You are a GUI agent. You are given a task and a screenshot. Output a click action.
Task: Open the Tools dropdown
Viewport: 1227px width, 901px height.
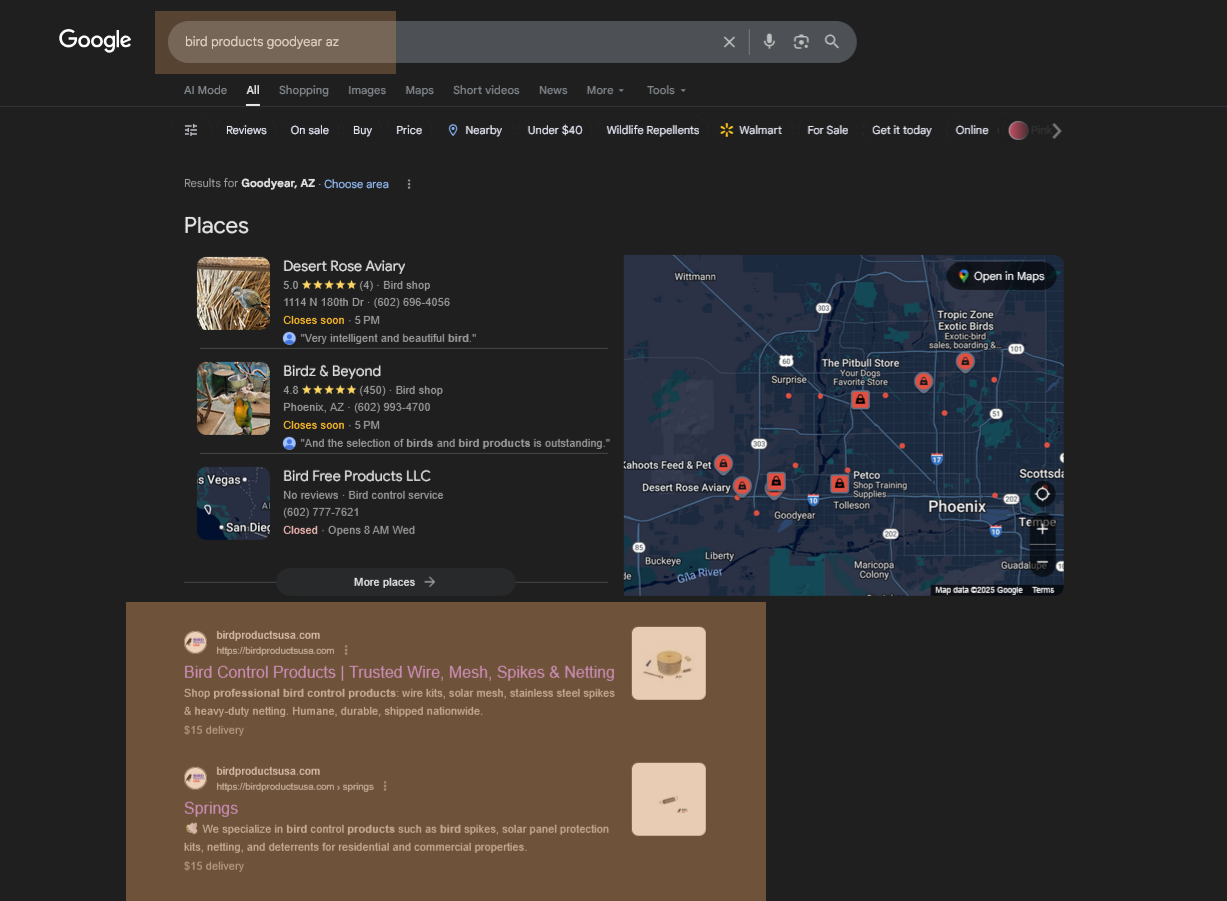(666, 90)
